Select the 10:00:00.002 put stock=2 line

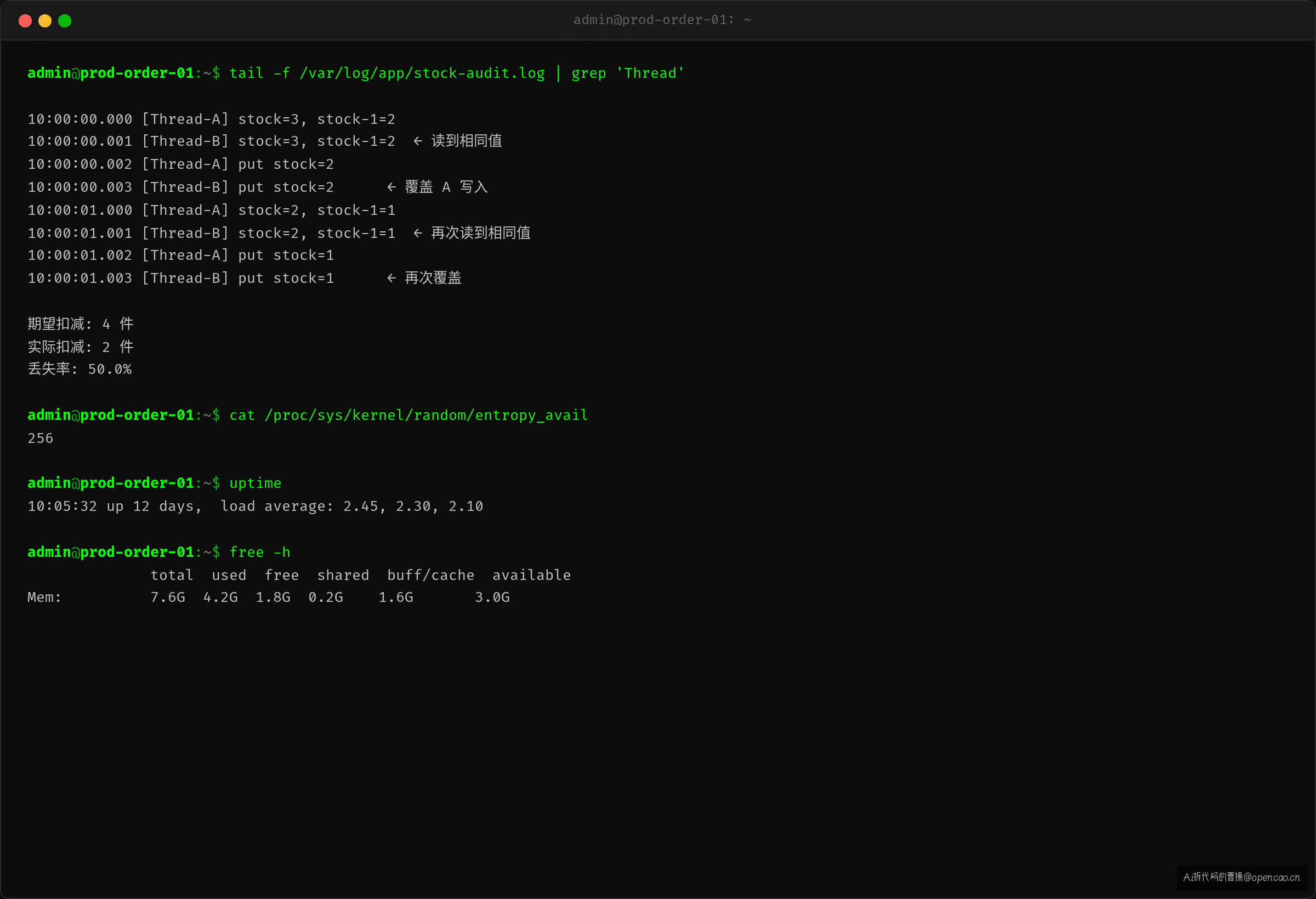(x=180, y=164)
